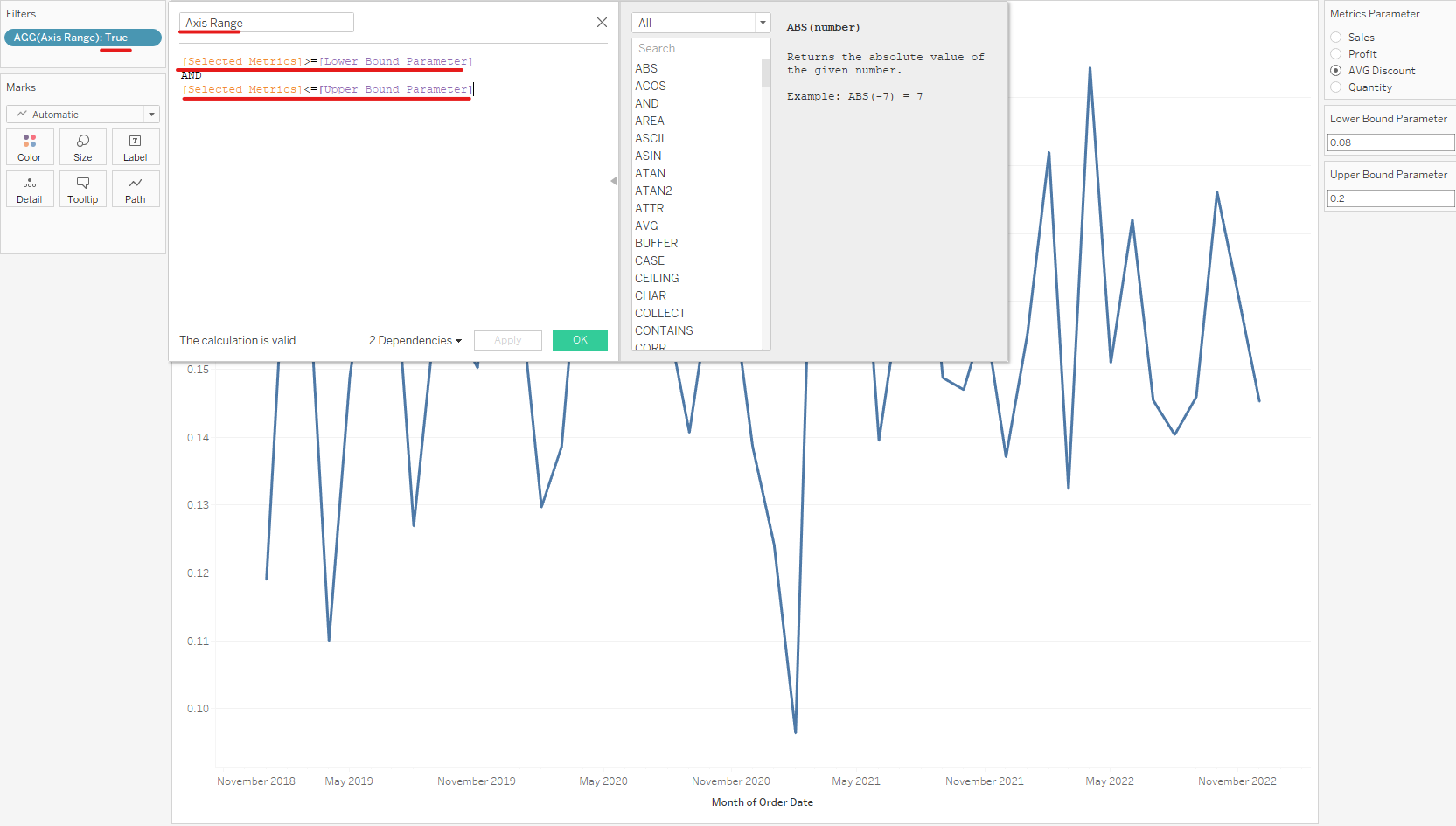Click the November 2022 axis label
The image size is (1456, 826).
point(1237,781)
